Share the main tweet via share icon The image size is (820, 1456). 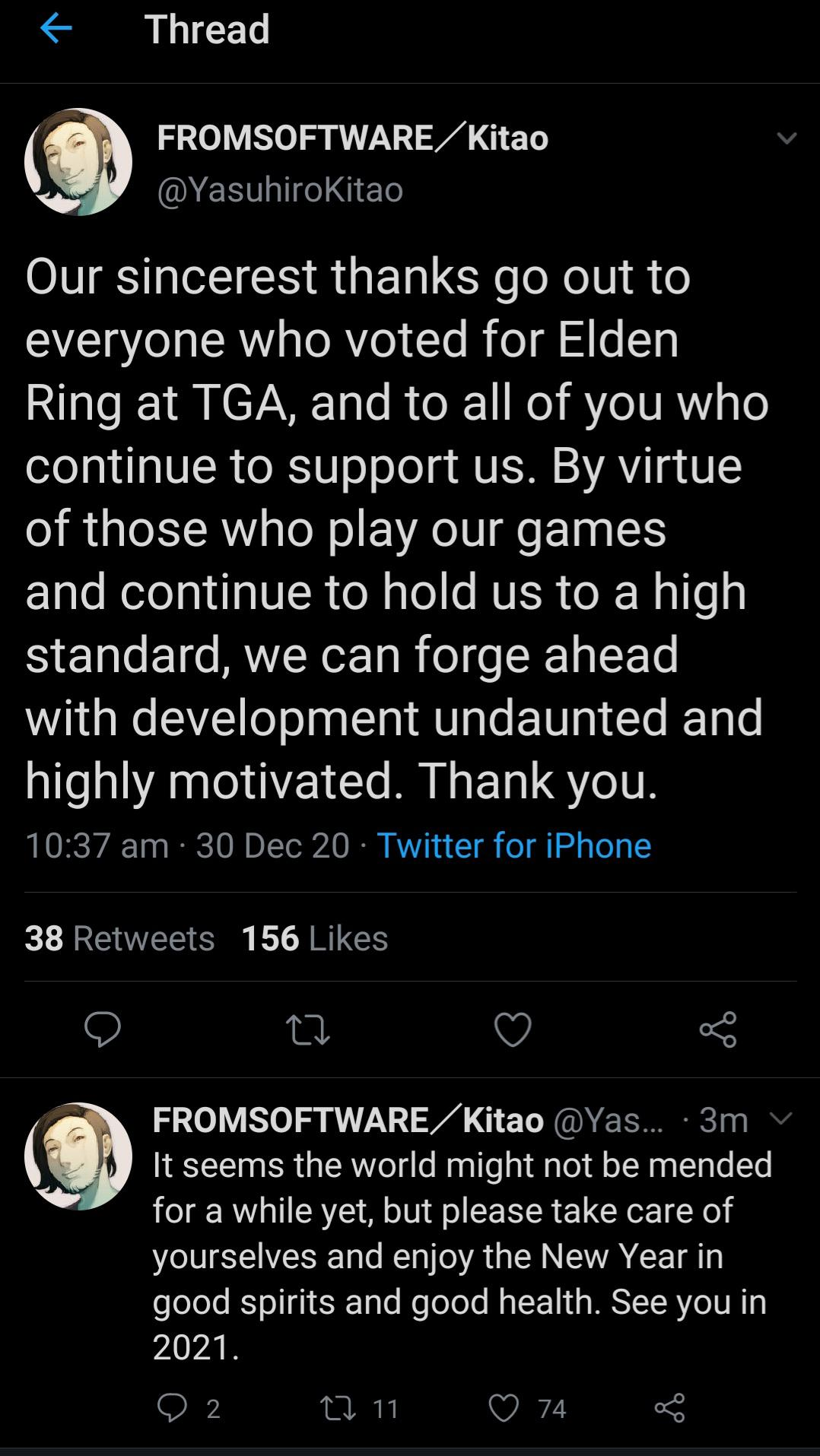(717, 1029)
